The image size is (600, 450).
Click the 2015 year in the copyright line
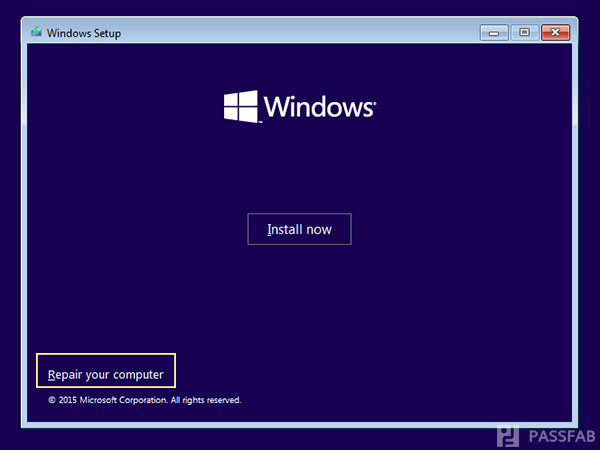[x=68, y=400]
